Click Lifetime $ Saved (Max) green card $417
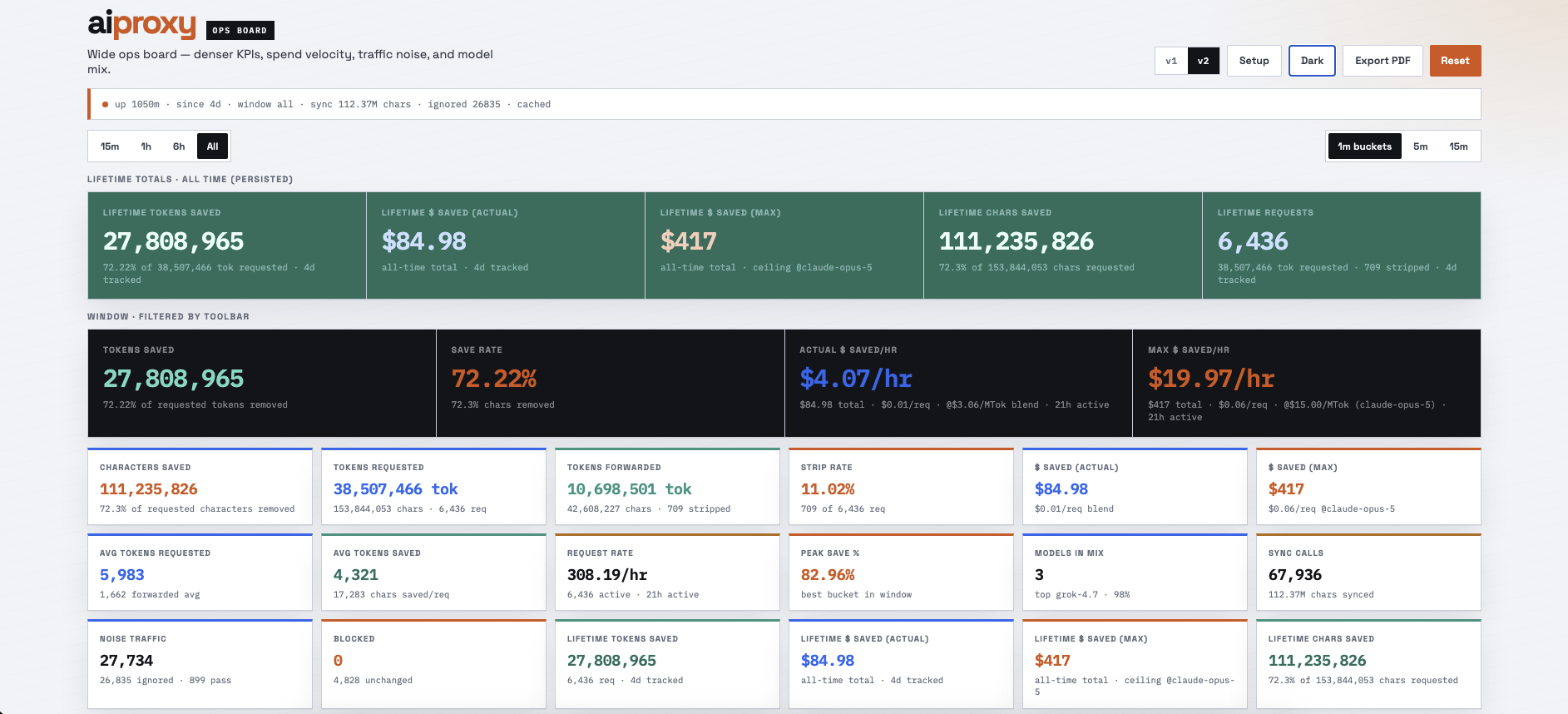This screenshot has height=714, width=1568. (688, 241)
